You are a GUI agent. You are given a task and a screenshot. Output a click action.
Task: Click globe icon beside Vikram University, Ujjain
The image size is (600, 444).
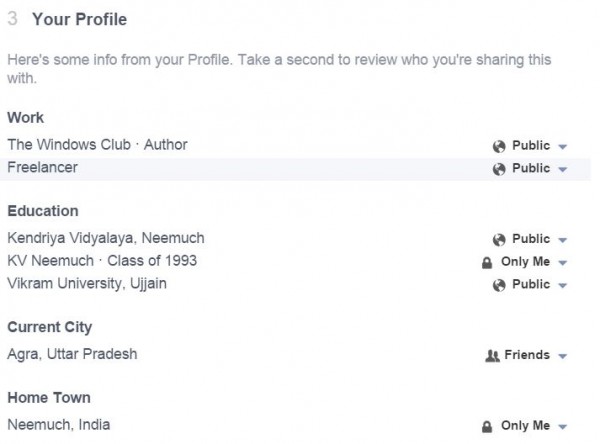pos(499,285)
